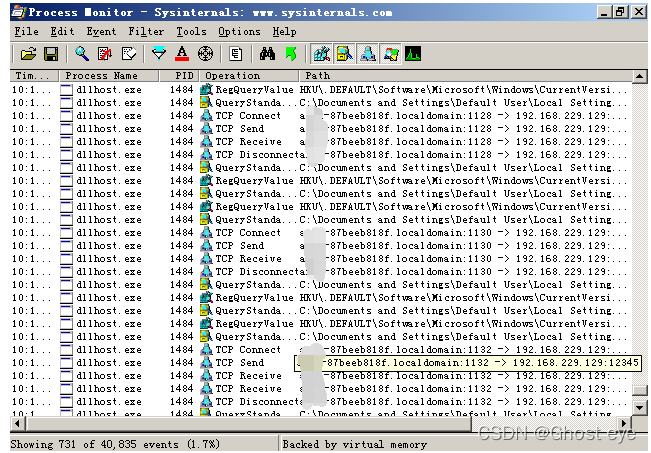Open the Process Tree icon
Screen dimensions: 651x453
tap(236, 53)
